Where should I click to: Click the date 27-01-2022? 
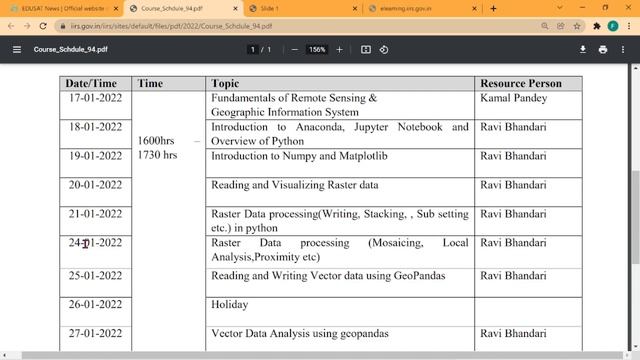95,333
